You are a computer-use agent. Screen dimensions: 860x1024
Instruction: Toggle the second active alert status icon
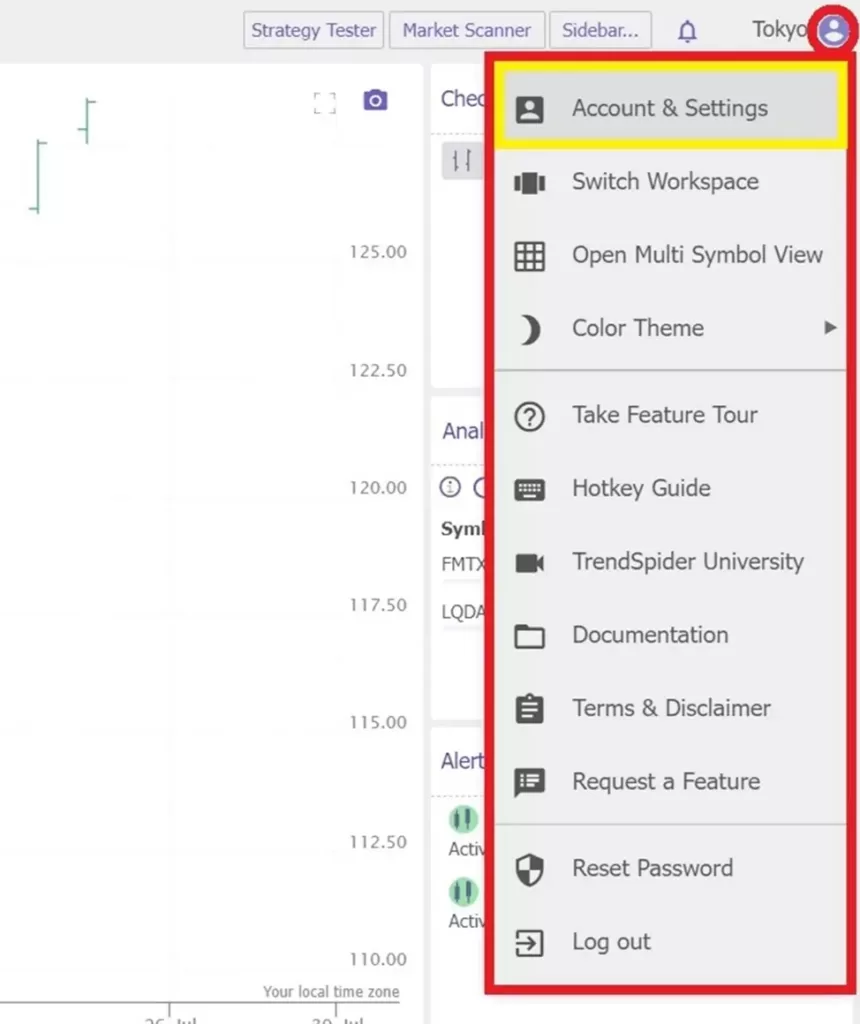pyautogui.click(x=463, y=890)
